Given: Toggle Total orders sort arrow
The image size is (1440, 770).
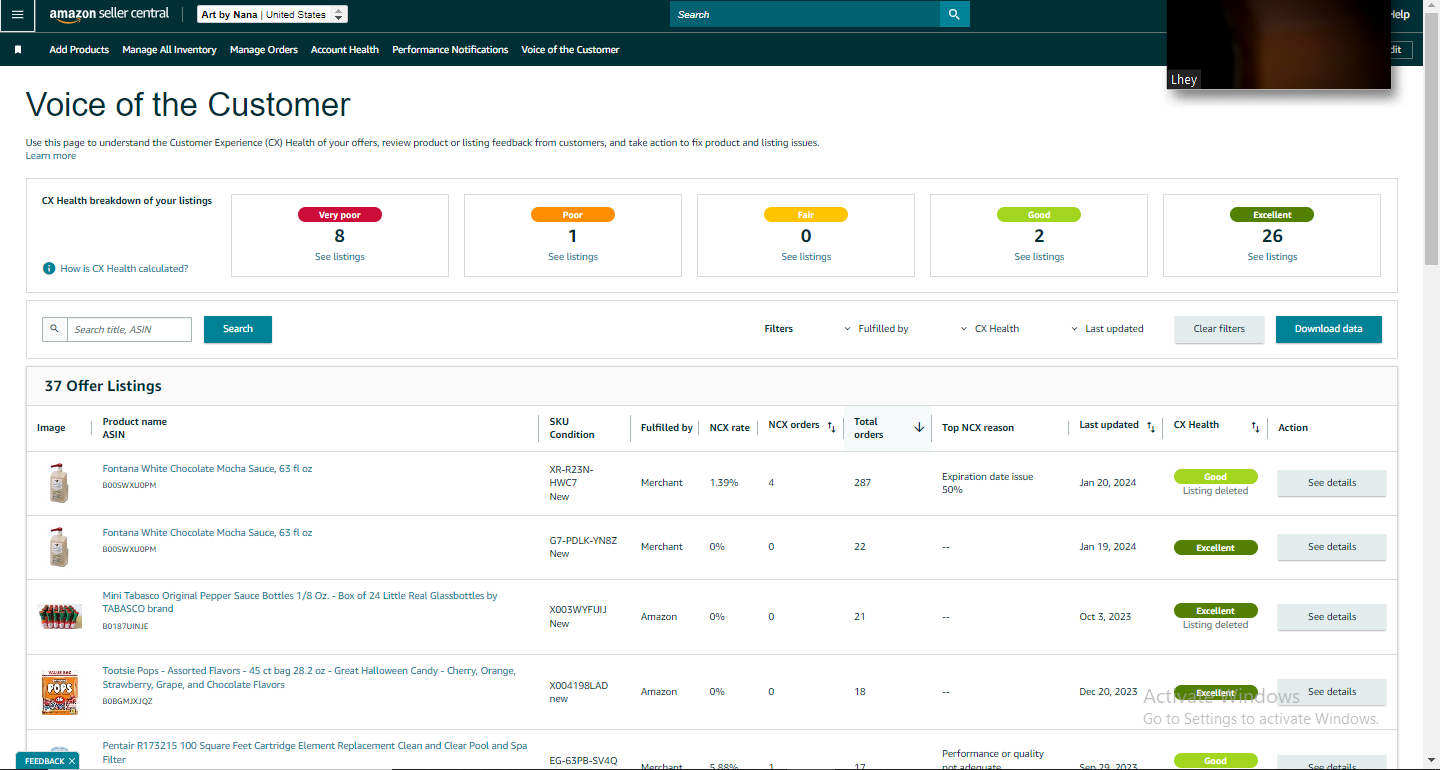Looking at the screenshot, I should [x=919, y=427].
